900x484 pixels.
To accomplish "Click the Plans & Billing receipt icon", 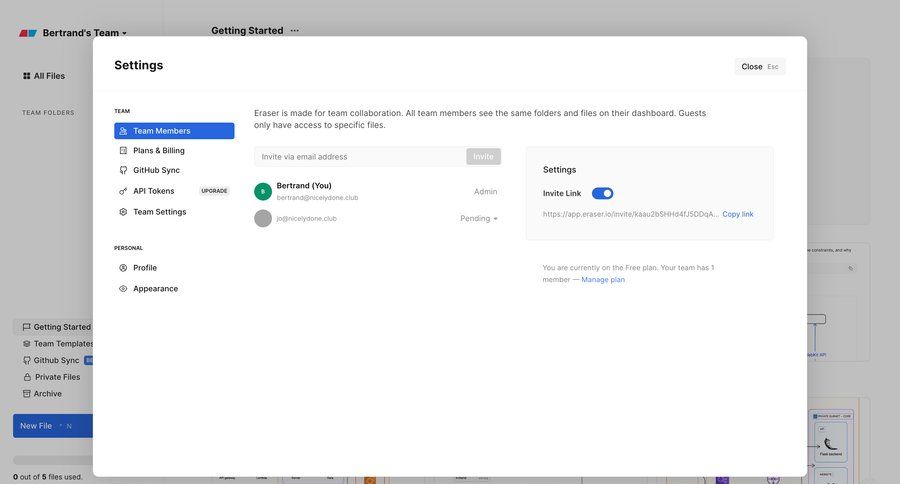I will click(x=123, y=150).
